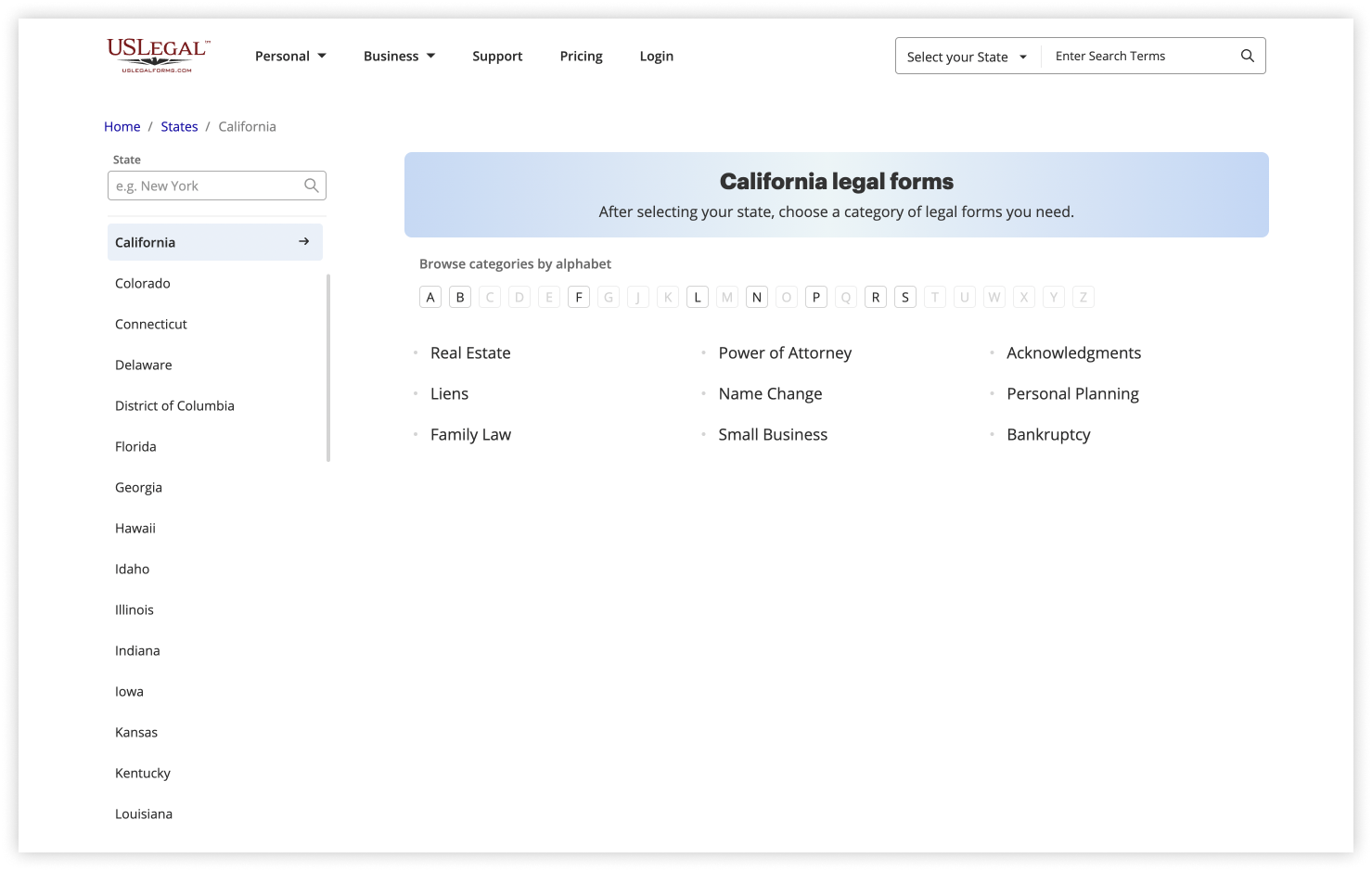Click the arrow next to California in the sidebar
1372x871 pixels.
302,241
